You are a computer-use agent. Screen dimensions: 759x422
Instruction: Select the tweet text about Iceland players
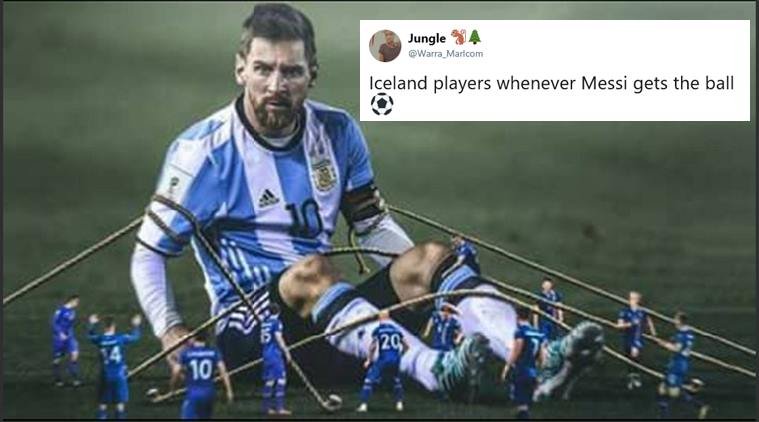pos(551,83)
